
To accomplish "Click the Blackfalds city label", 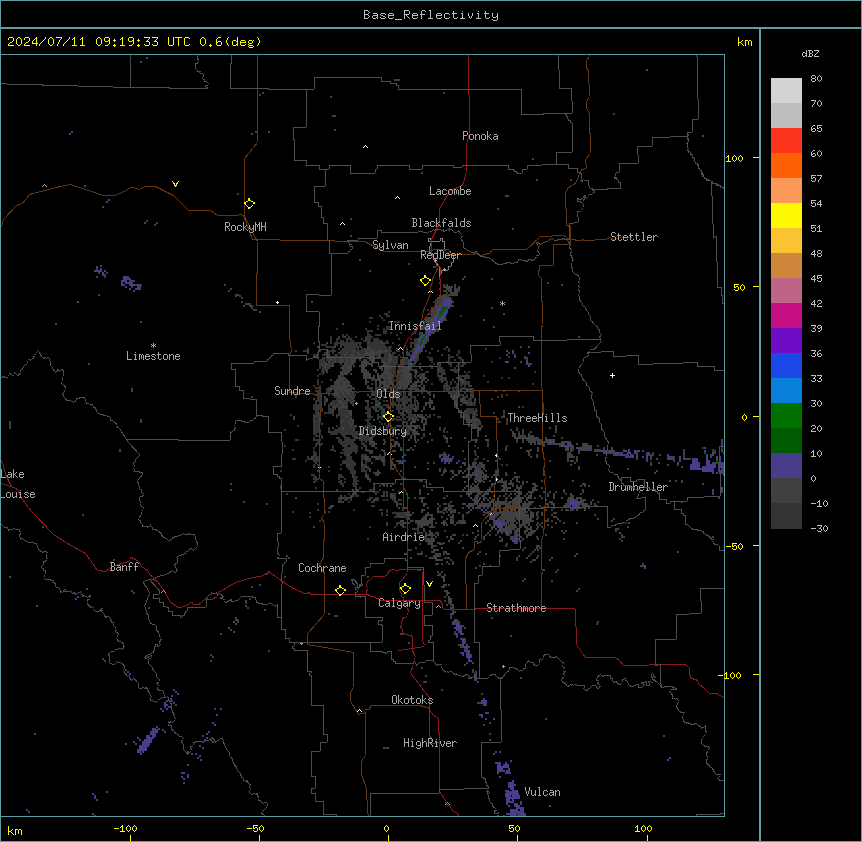I will click(441, 223).
